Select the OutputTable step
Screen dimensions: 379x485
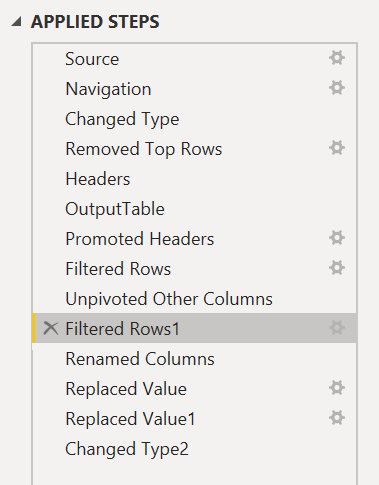click(x=194, y=209)
